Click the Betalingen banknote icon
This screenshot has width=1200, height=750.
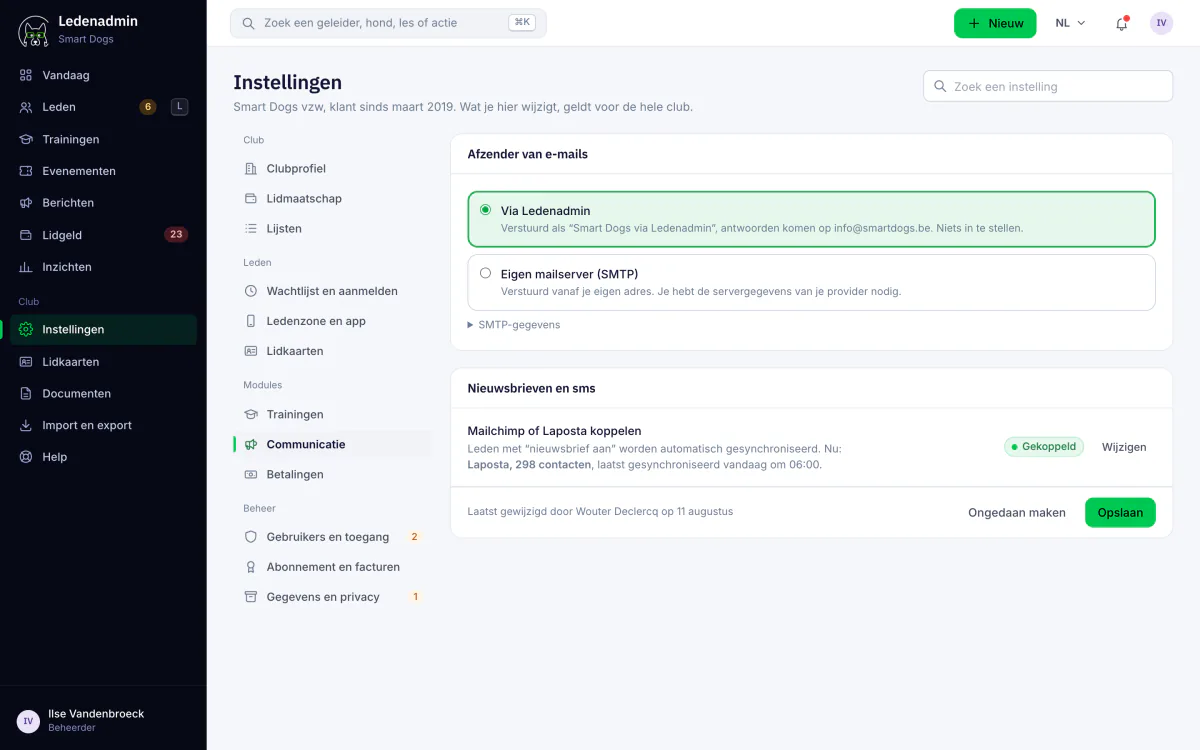point(251,474)
